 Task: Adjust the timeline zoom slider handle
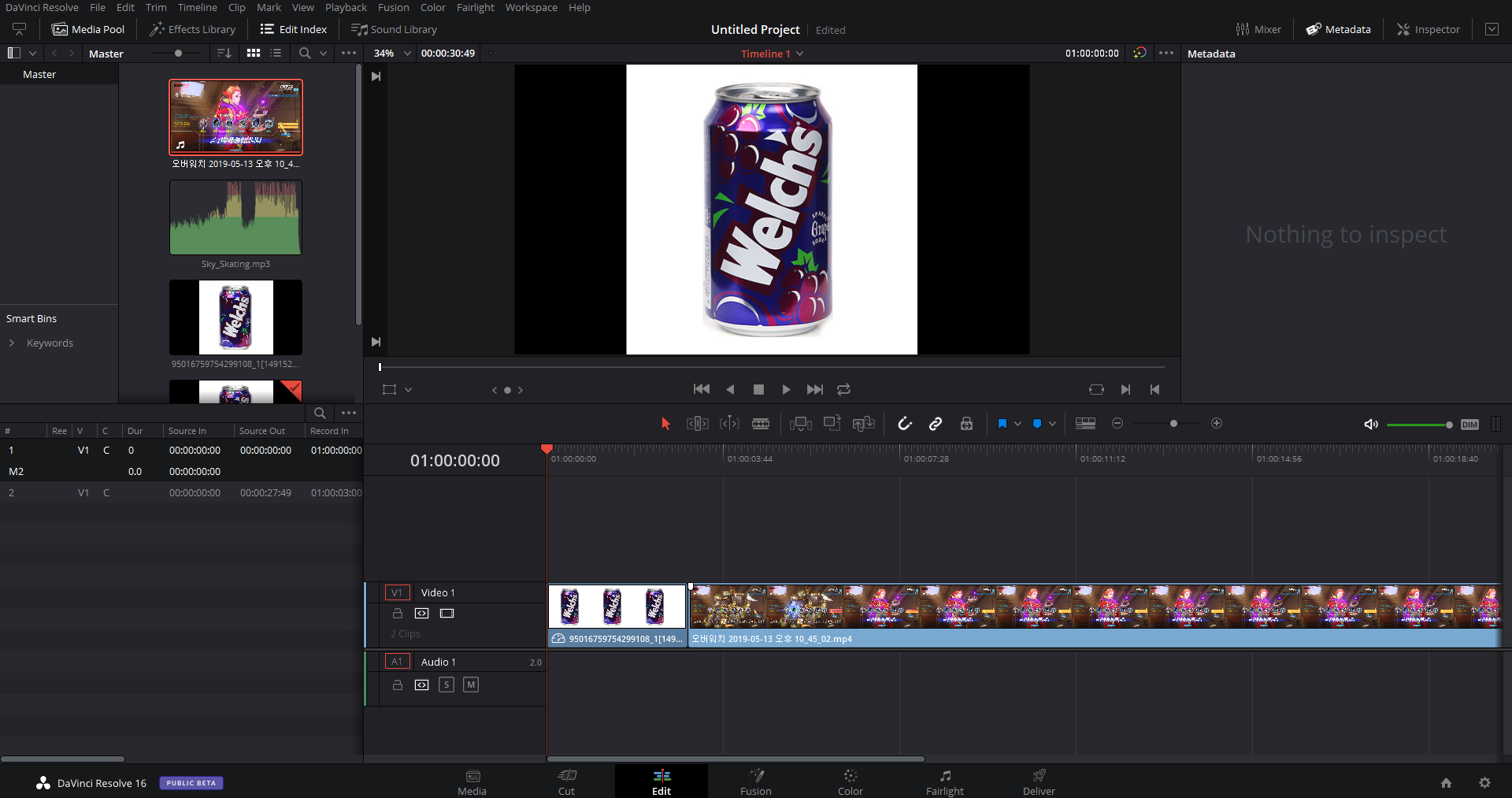click(1173, 424)
